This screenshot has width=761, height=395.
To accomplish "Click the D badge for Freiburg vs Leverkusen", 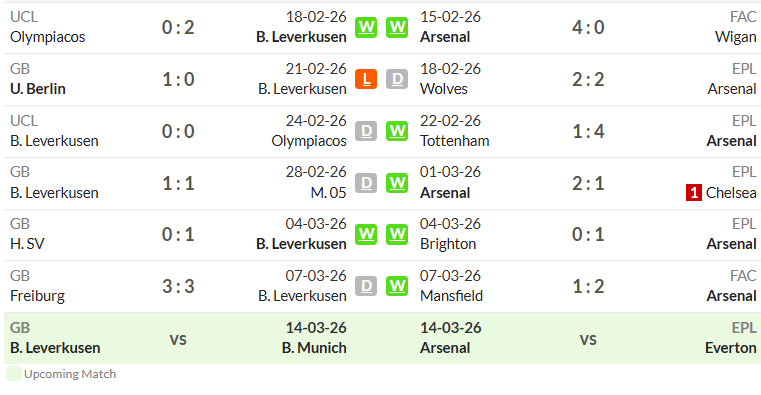I will point(366,286).
